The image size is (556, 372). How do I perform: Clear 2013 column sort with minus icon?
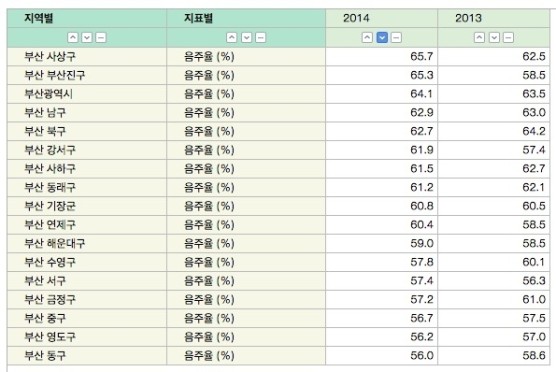(x=508, y=38)
